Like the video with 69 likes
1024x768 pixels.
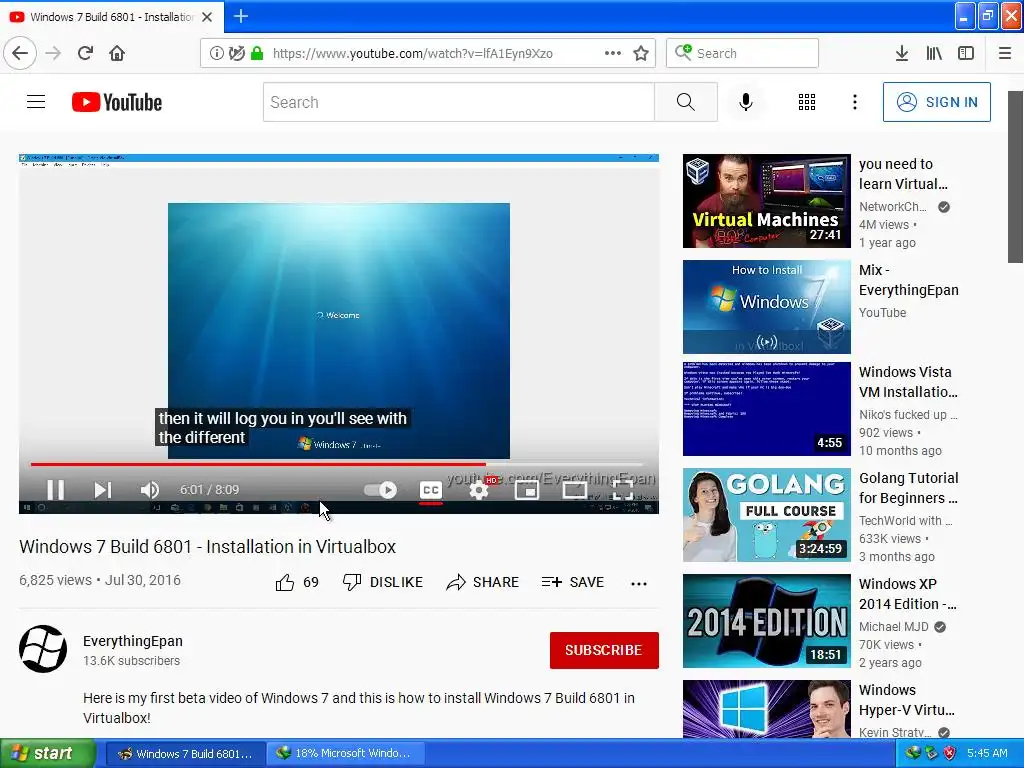(x=297, y=582)
